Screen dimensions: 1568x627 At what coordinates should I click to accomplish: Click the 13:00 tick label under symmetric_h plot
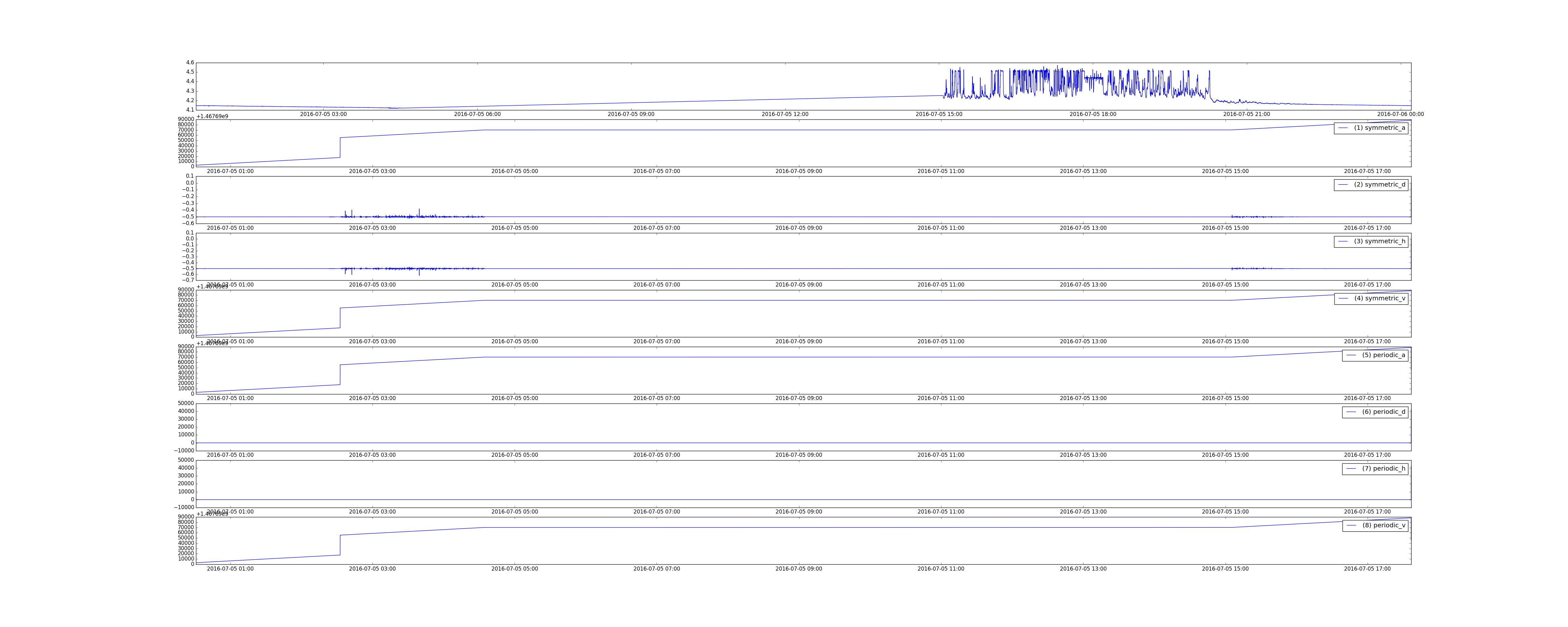[1083, 285]
